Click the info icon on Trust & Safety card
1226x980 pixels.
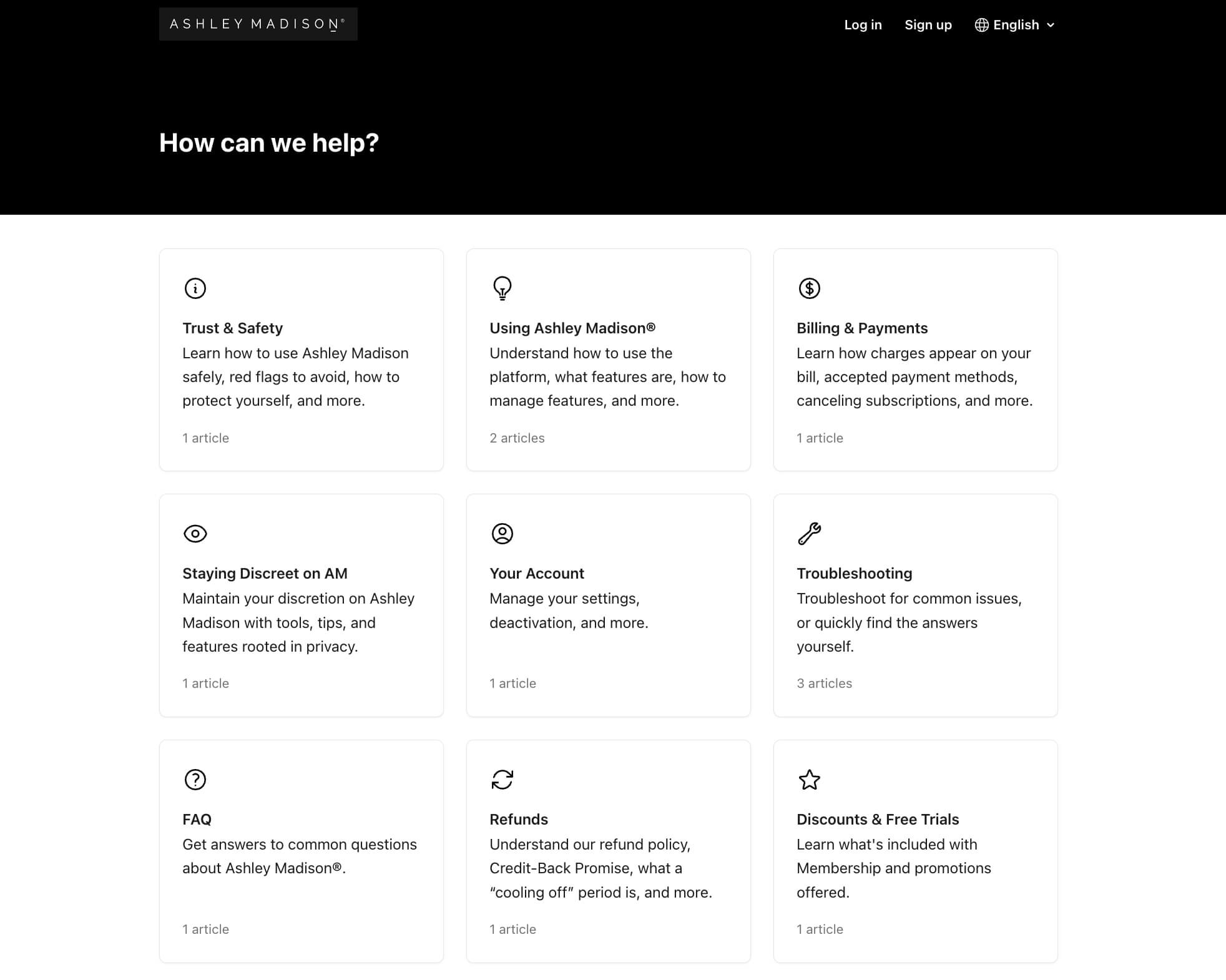(195, 288)
